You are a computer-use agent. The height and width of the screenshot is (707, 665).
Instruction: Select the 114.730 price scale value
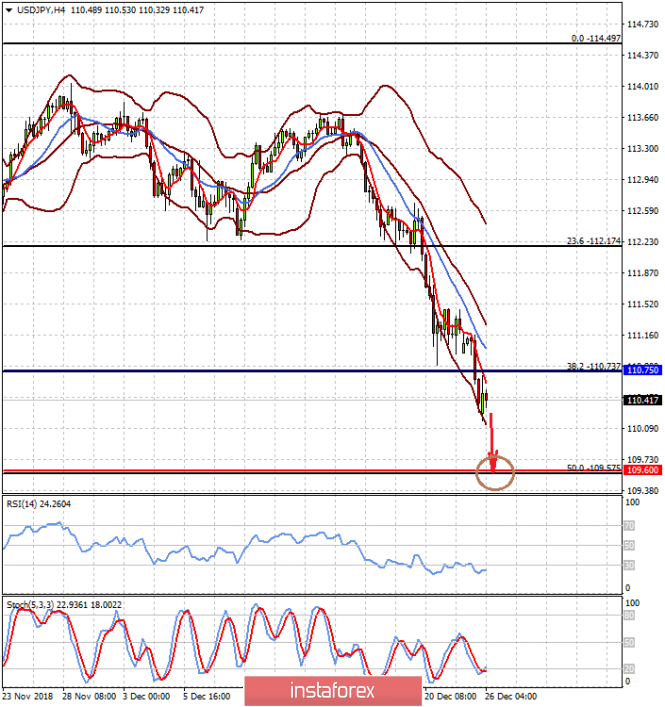[x=642, y=24]
